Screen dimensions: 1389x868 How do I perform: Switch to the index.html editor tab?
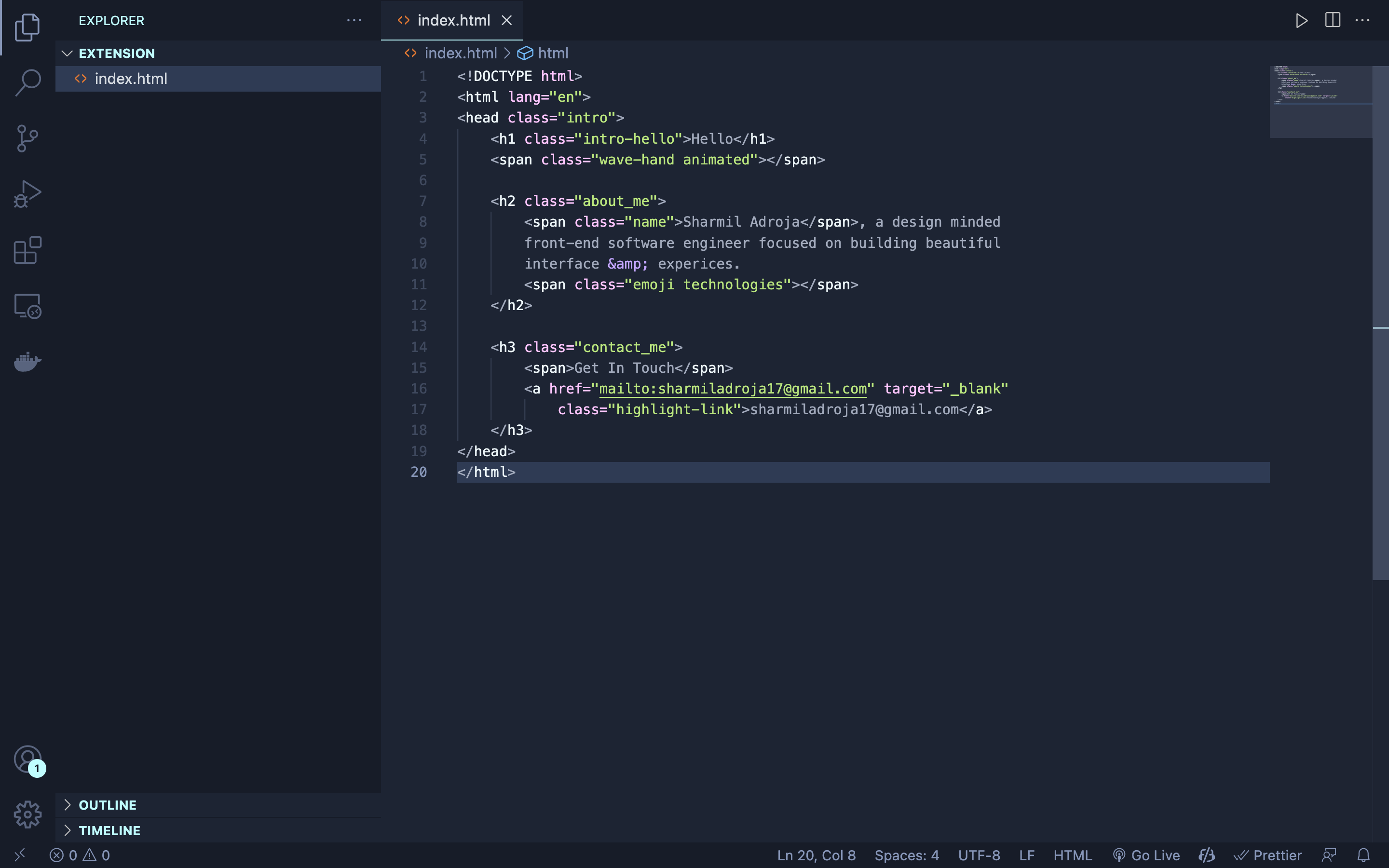point(452,21)
